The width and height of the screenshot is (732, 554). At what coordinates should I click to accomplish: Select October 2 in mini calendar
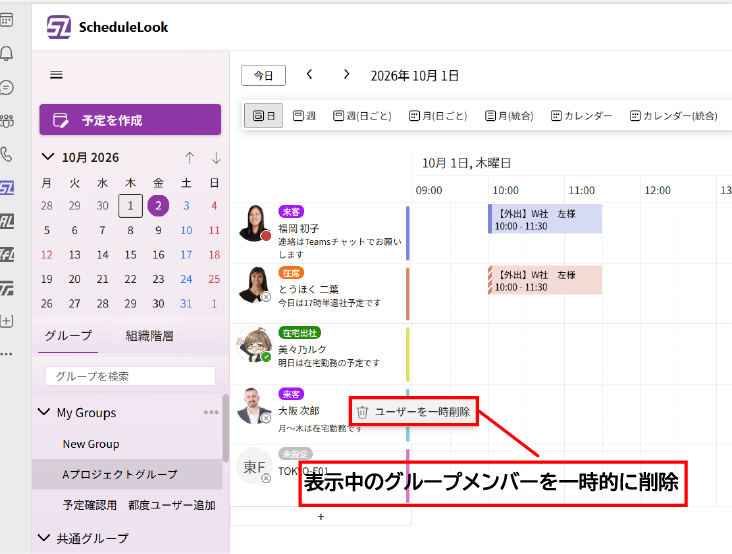(158, 206)
